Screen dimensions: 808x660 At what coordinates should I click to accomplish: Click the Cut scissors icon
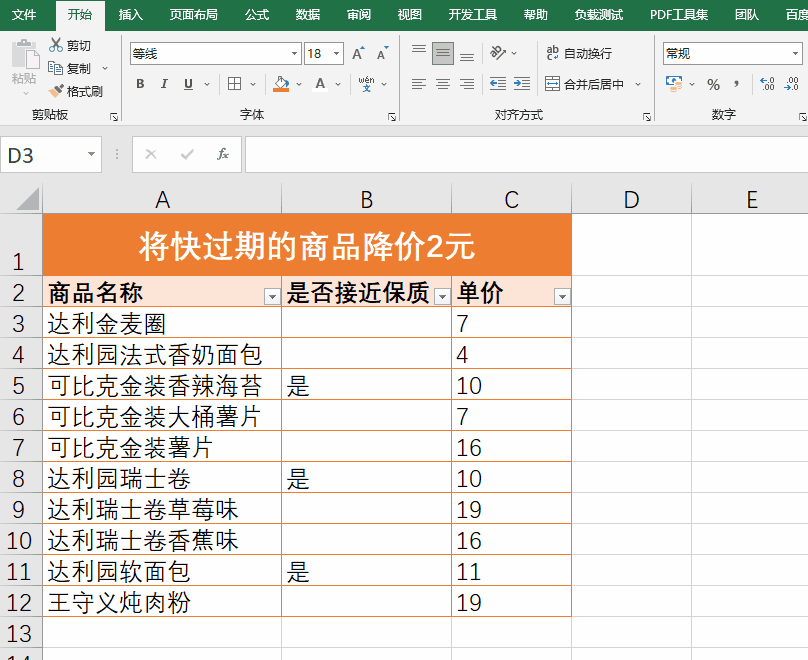56,45
